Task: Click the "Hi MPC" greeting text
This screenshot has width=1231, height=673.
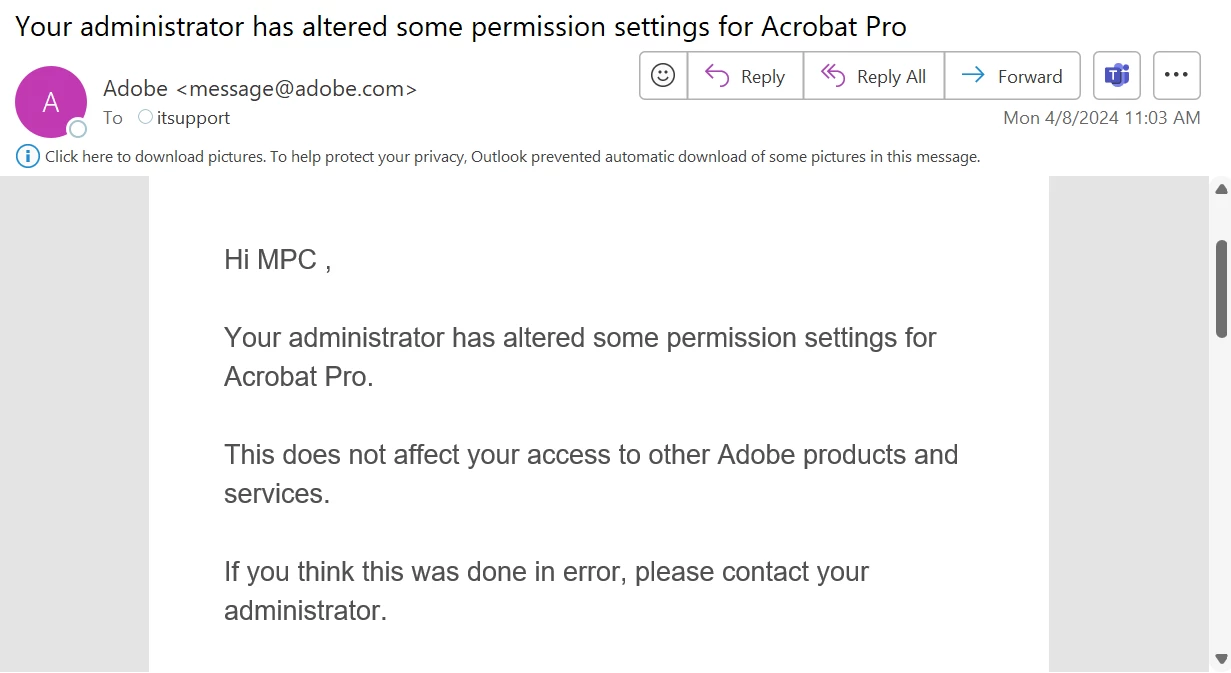Action: click(x=277, y=260)
